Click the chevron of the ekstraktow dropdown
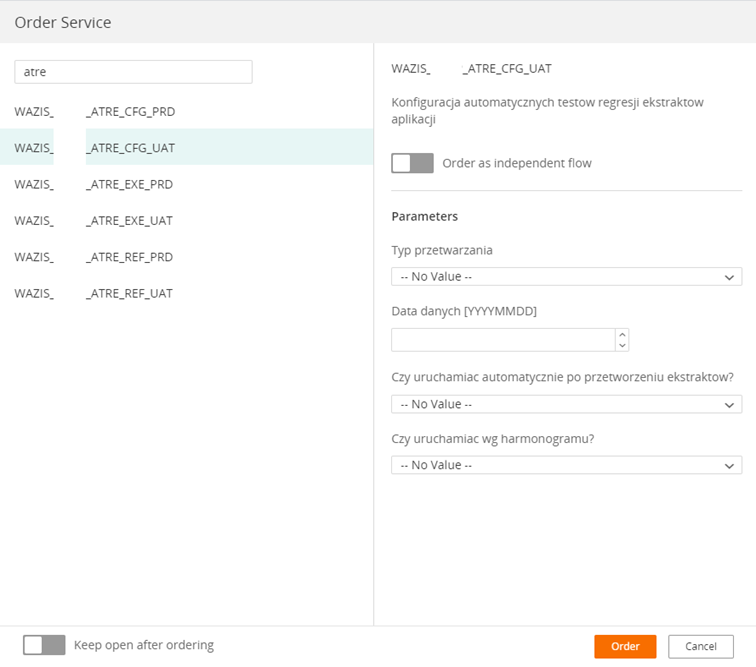756x667 pixels. pos(729,405)
